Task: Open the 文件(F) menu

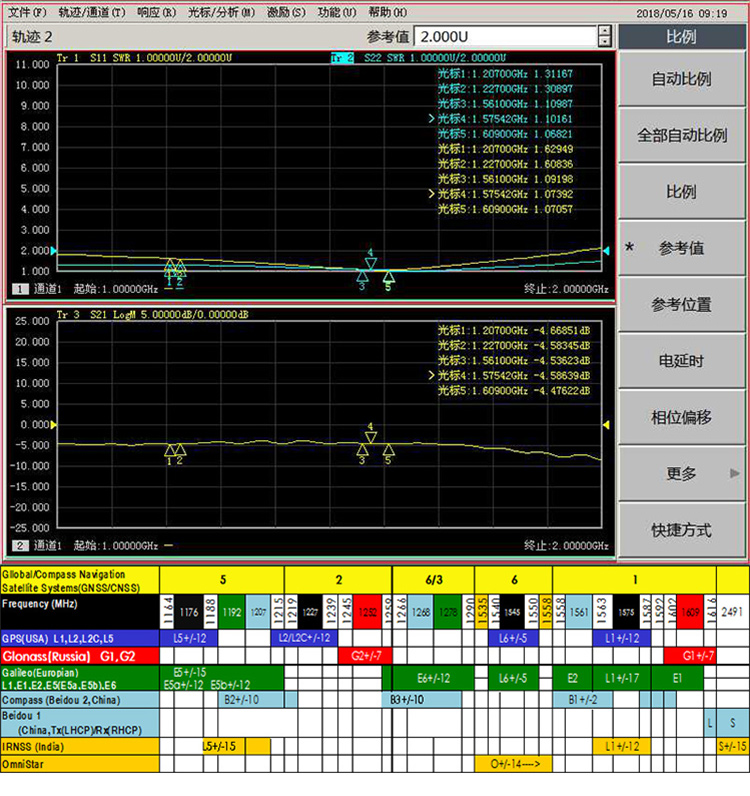Action: (x=27, y=12)
